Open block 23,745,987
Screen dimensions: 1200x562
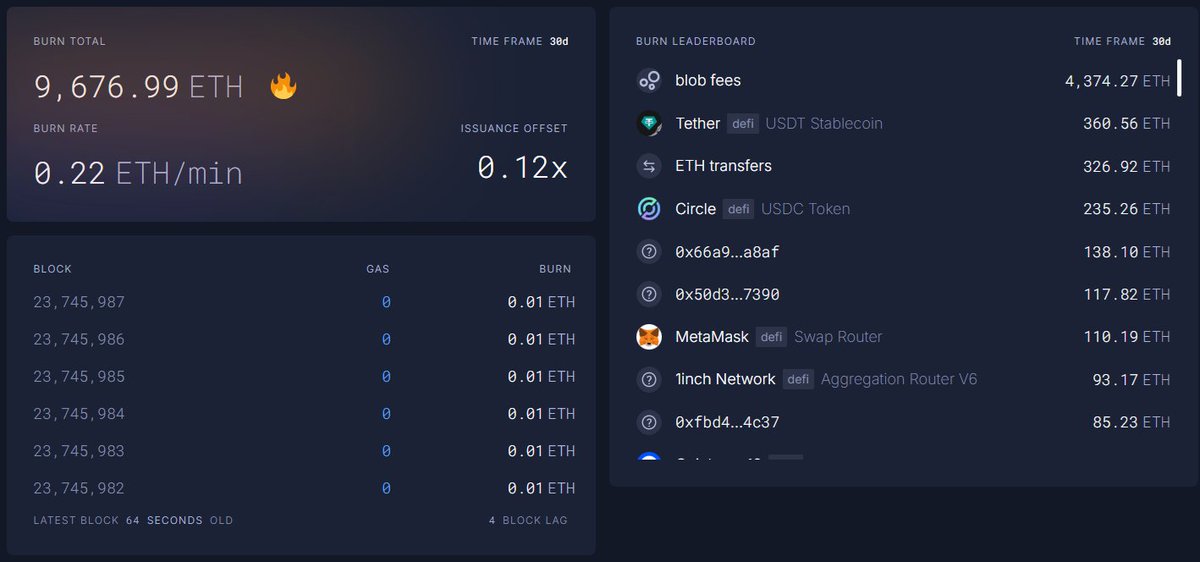pos(304,302)
